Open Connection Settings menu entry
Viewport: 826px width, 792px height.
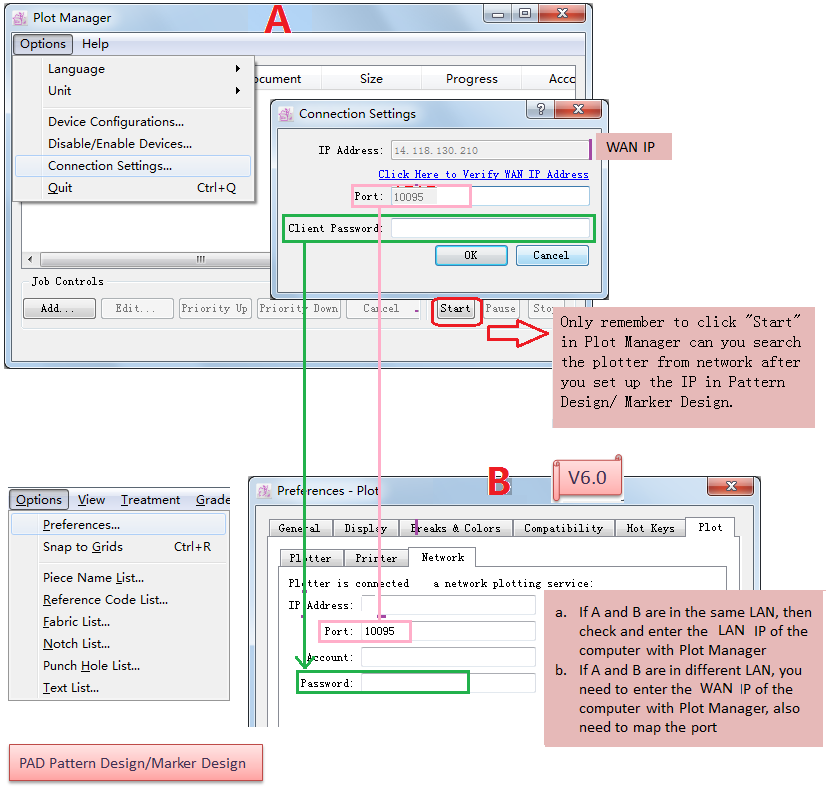pos(110,166)
